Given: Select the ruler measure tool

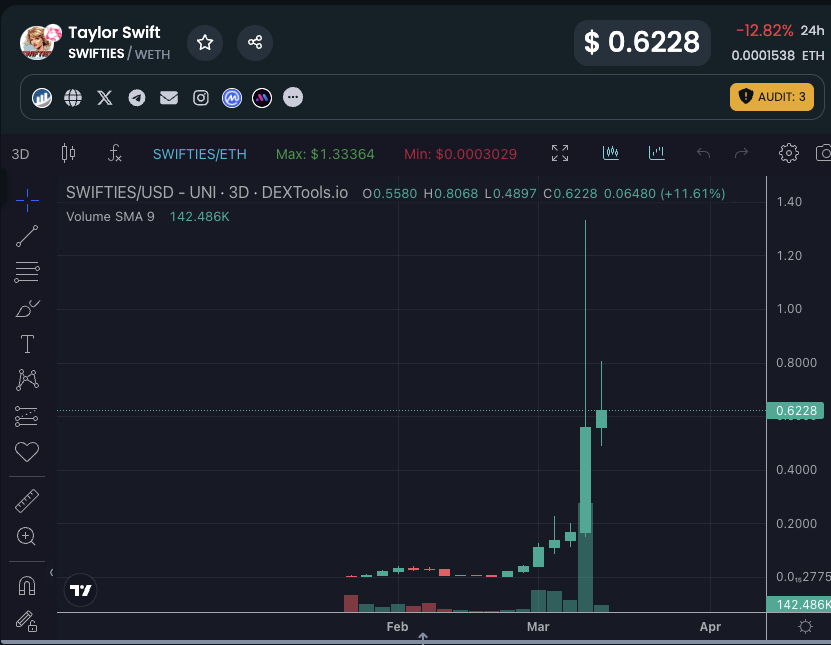Looking at the screenshot, I should (27, 501).
